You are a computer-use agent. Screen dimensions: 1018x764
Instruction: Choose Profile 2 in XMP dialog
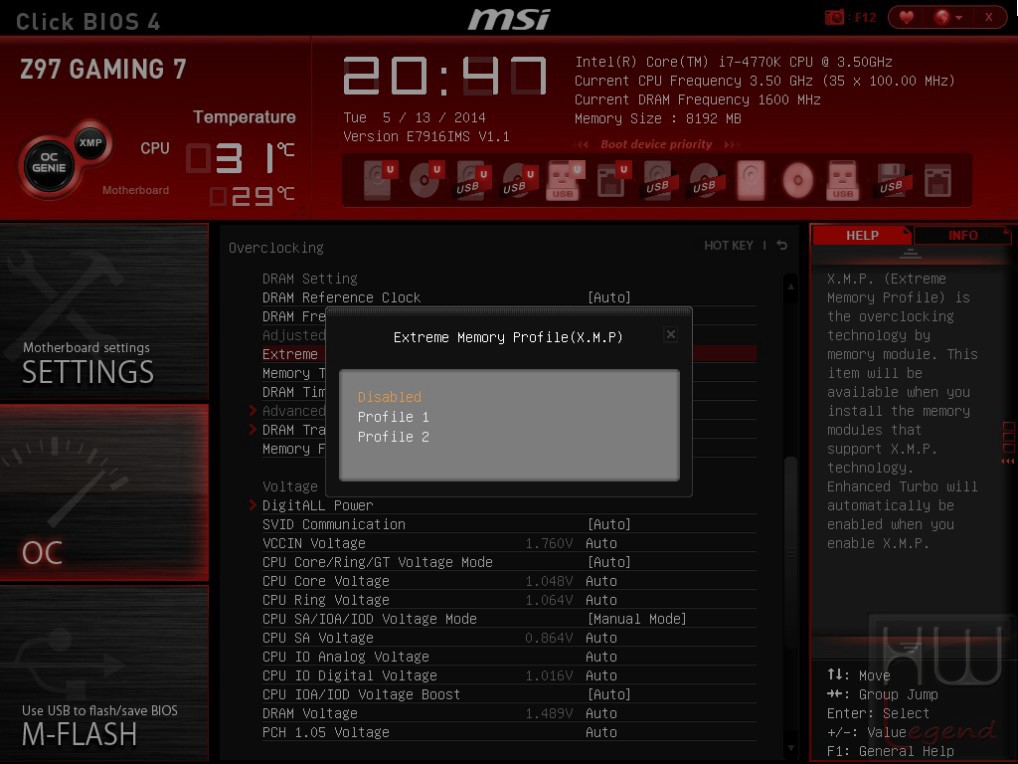point(393,437)
